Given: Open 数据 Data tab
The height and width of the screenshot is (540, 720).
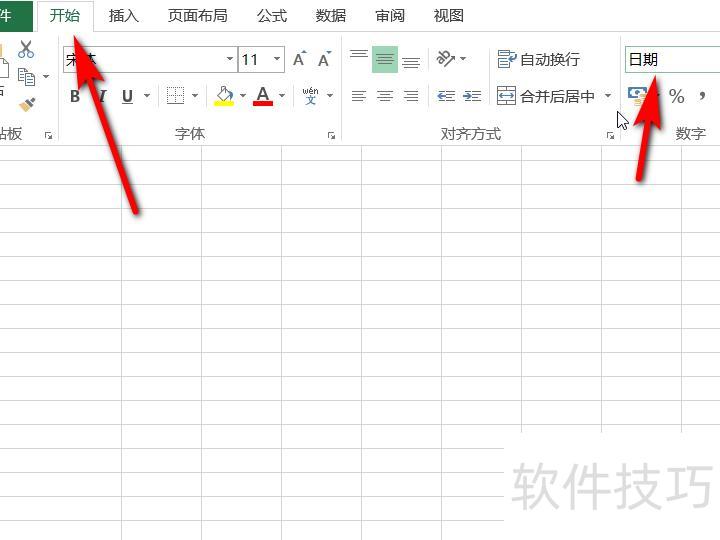Looking at the screenshot, I should [331, 16].
